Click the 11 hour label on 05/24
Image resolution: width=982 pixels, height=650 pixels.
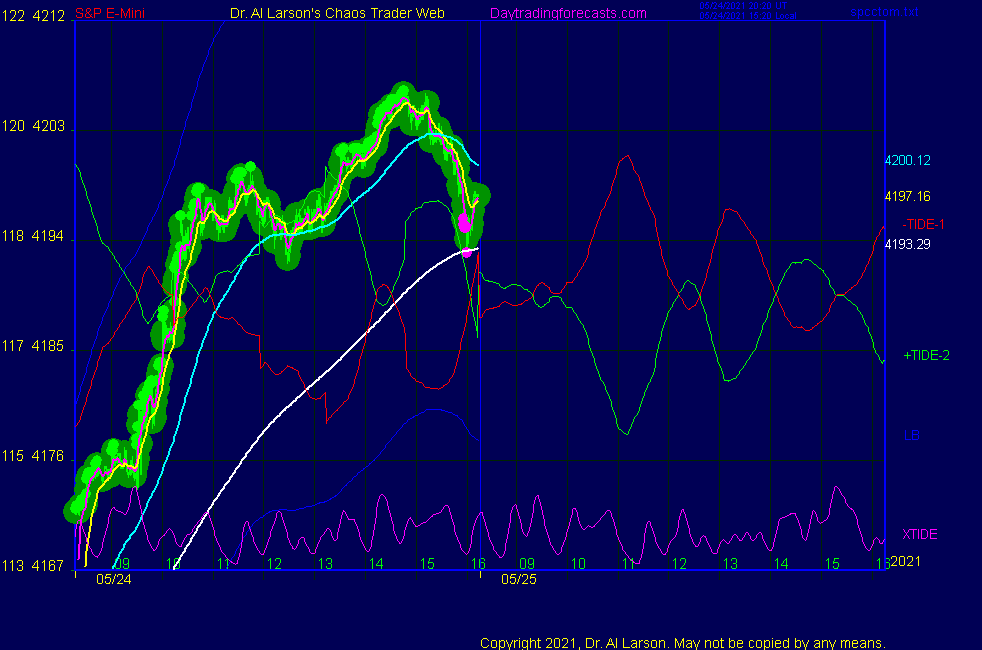(x=224, y=564)
